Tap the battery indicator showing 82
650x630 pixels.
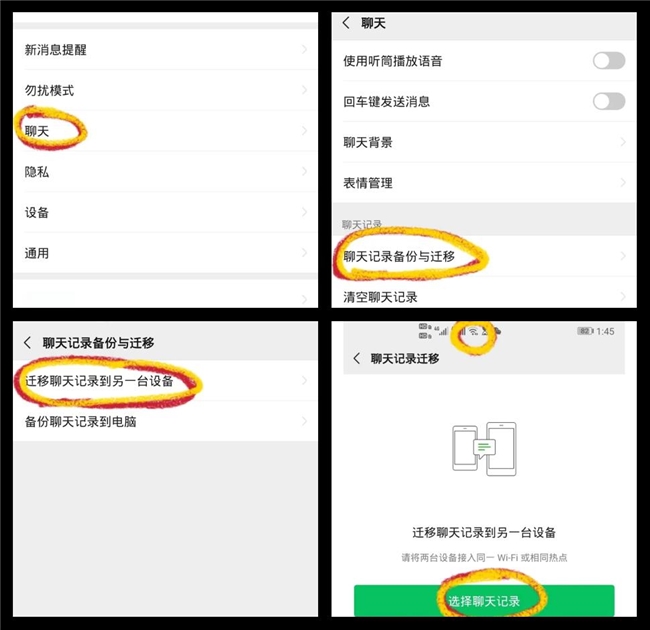click(x=585, y=331)
